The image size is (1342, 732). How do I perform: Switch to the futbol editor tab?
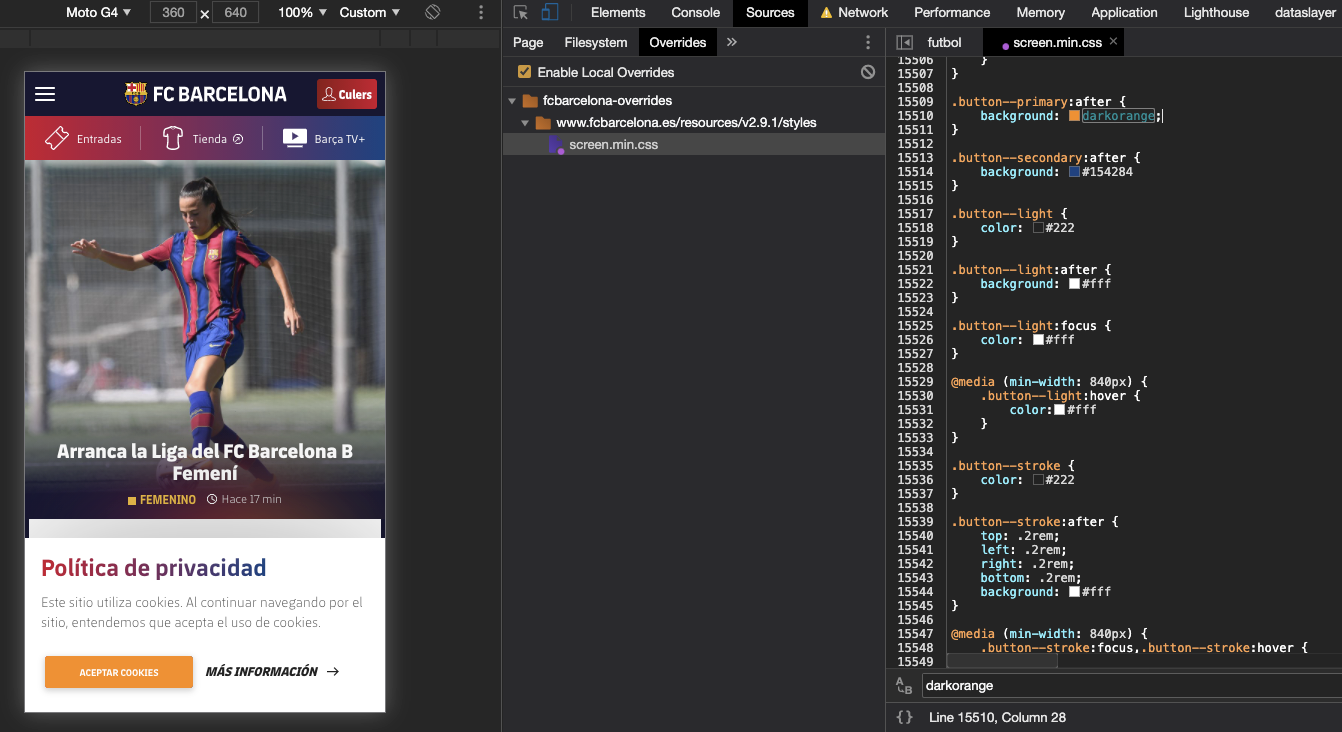[944, 42]
